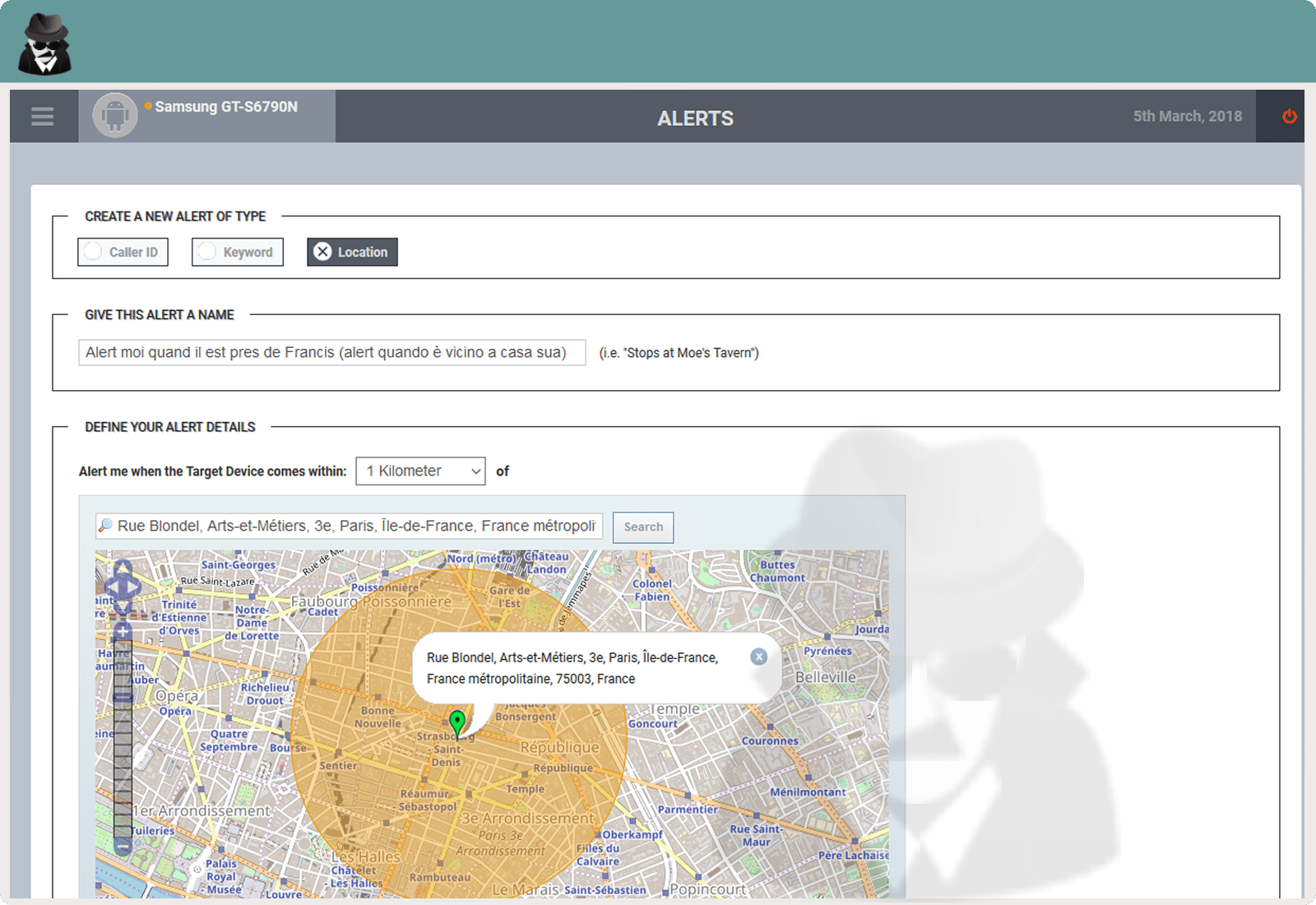Click the 5th March 2018 date label
The width and height of the screenshot is (1316, 905).
point(1187,116)
